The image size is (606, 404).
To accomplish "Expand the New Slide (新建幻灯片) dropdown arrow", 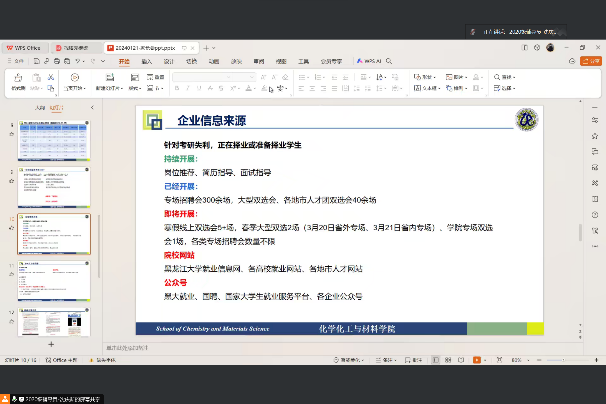I will 118,88.
